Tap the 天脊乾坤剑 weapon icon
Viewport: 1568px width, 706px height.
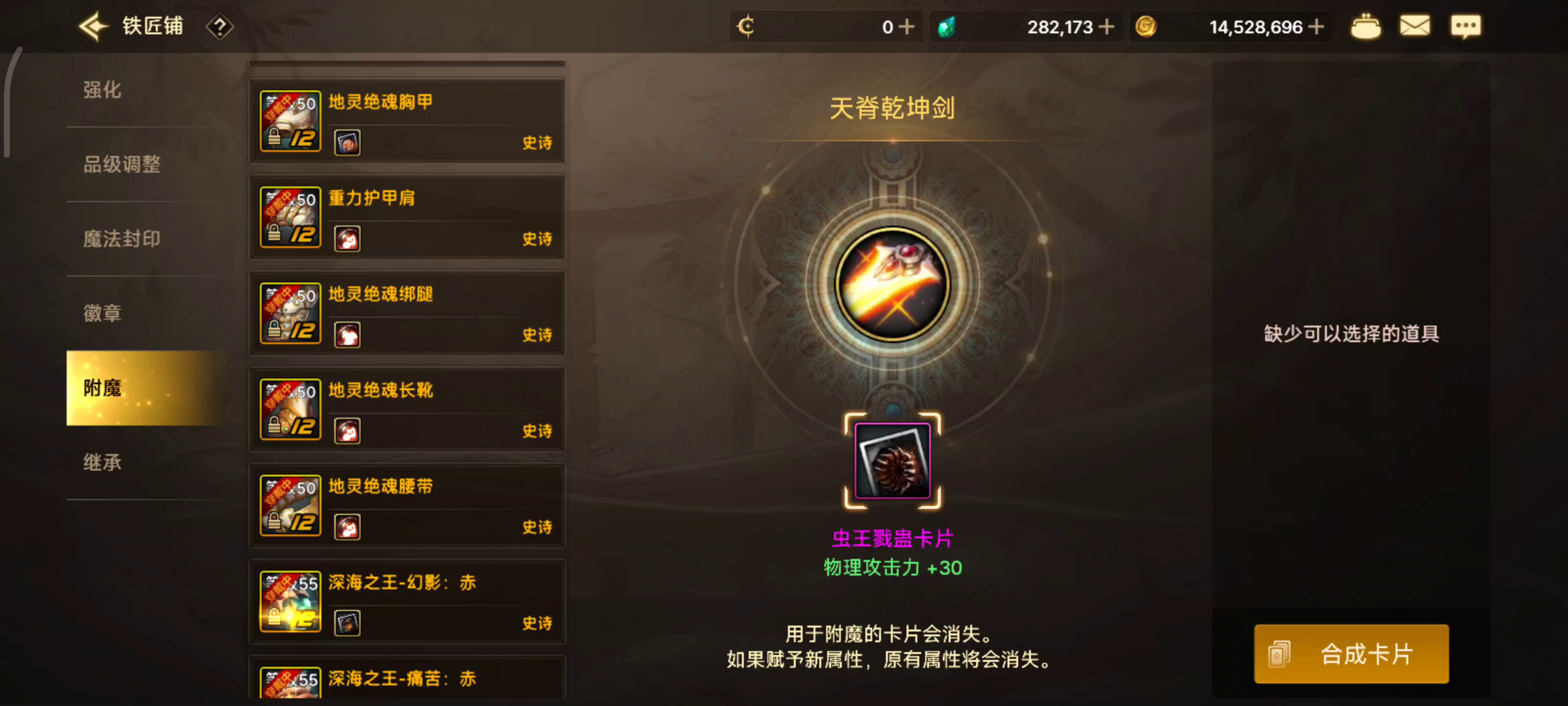click(x=892, y=284)
